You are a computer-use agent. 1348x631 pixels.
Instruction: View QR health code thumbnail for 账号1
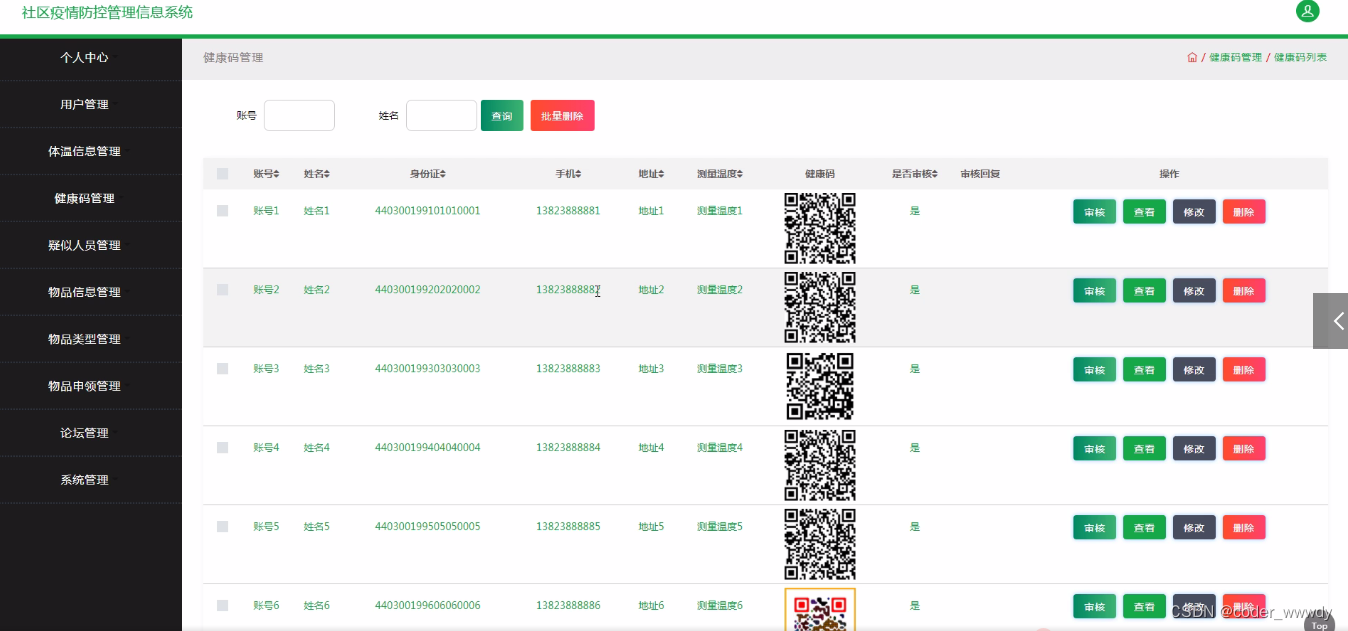(x=820, y=228)
